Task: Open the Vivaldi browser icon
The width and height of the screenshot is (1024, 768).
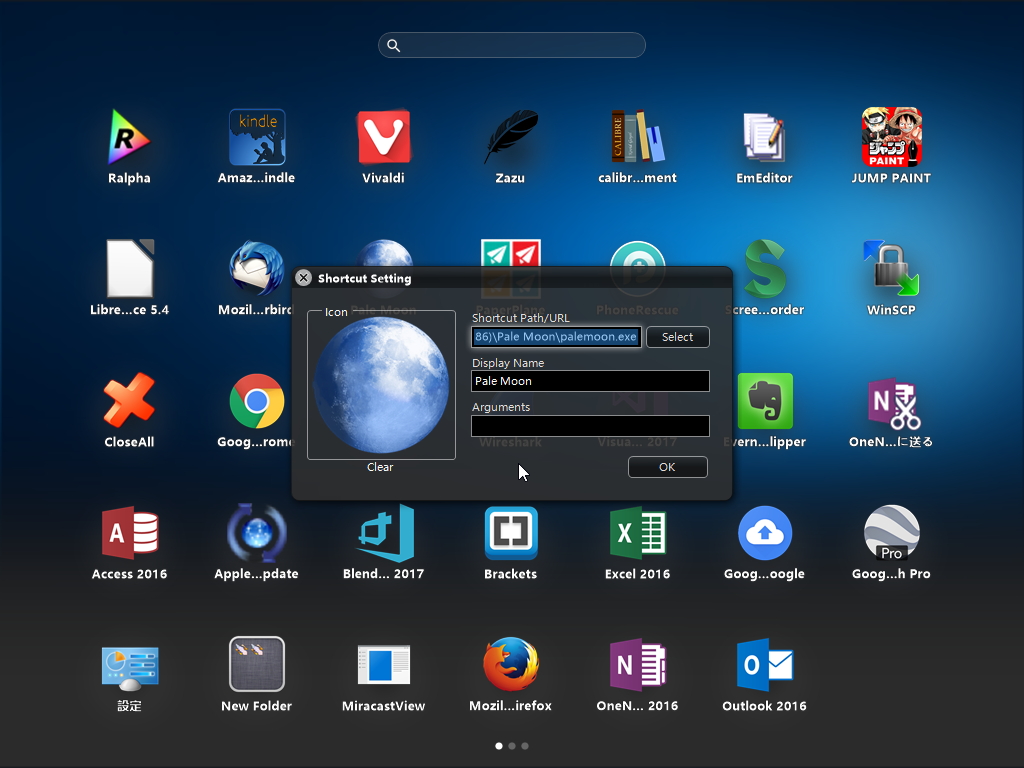Action: 383,137
